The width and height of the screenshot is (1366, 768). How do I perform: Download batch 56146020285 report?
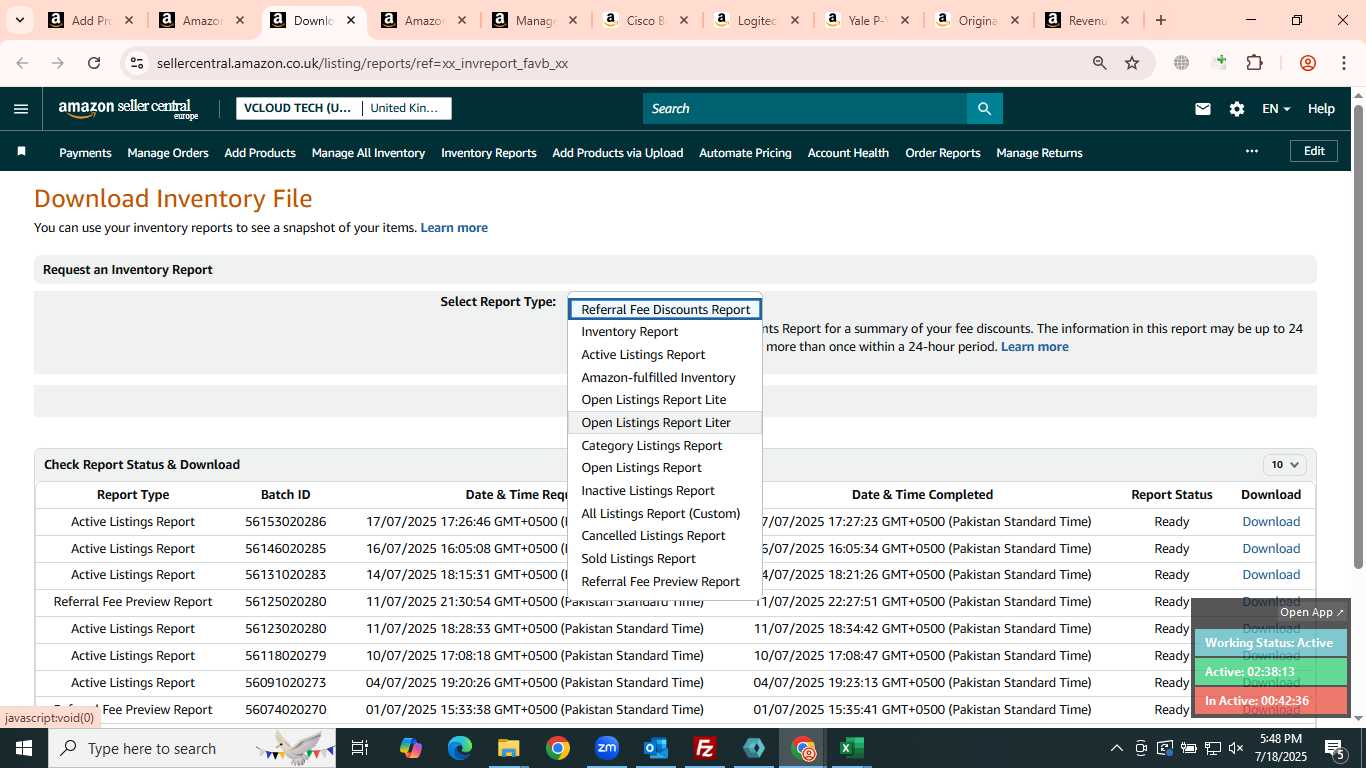1271,549
